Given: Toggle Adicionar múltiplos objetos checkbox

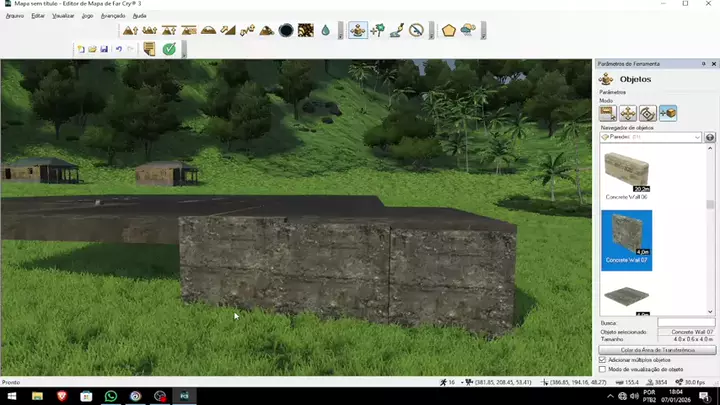Looking at the screenshot, I should (x=602, y=359).
